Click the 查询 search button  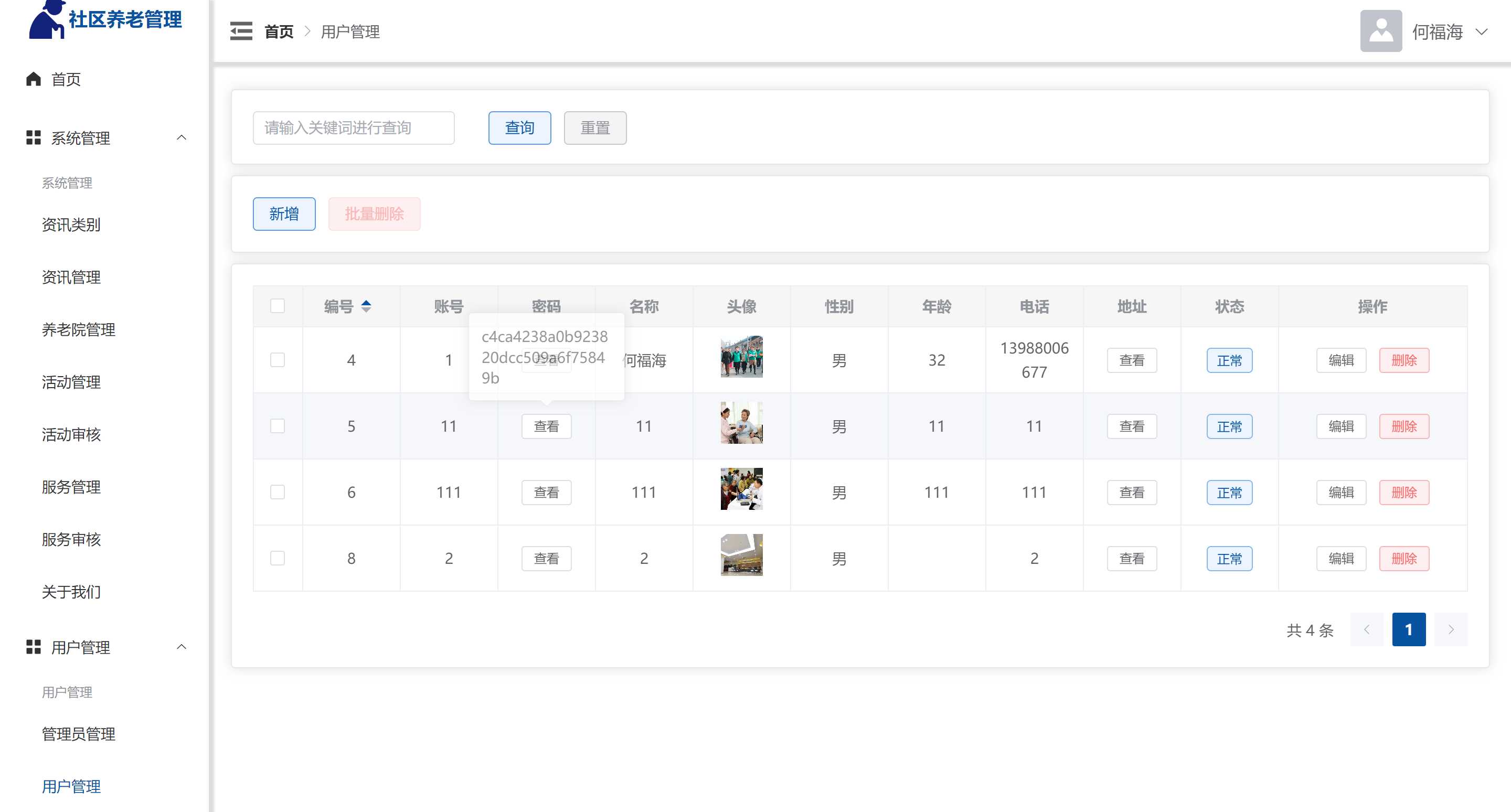click(x=519, y=128)
